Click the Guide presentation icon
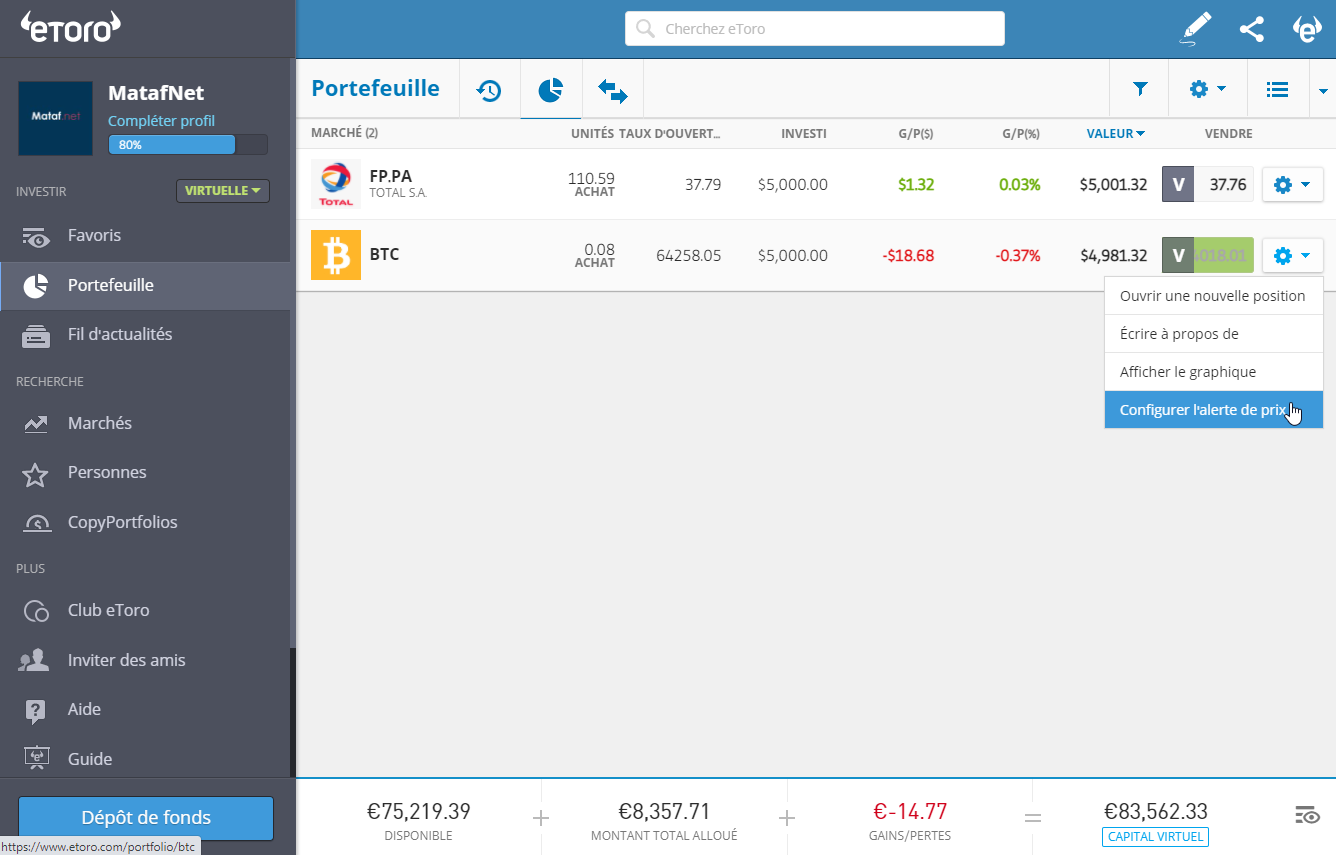 coord(35,760)
